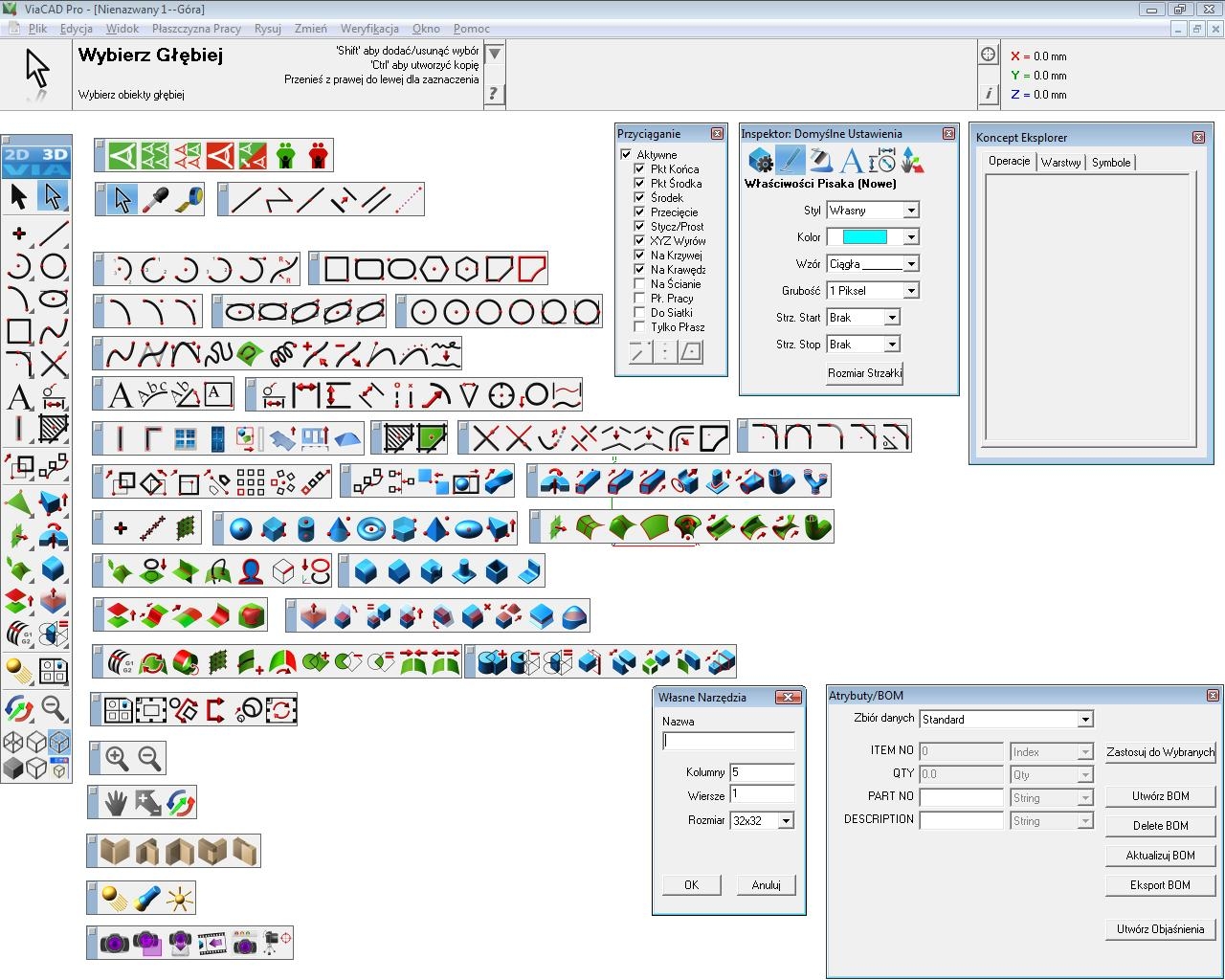Screen dimensions: 1225x980
Task: Select the large text A tool in left palette
Action: pos(19,396)
